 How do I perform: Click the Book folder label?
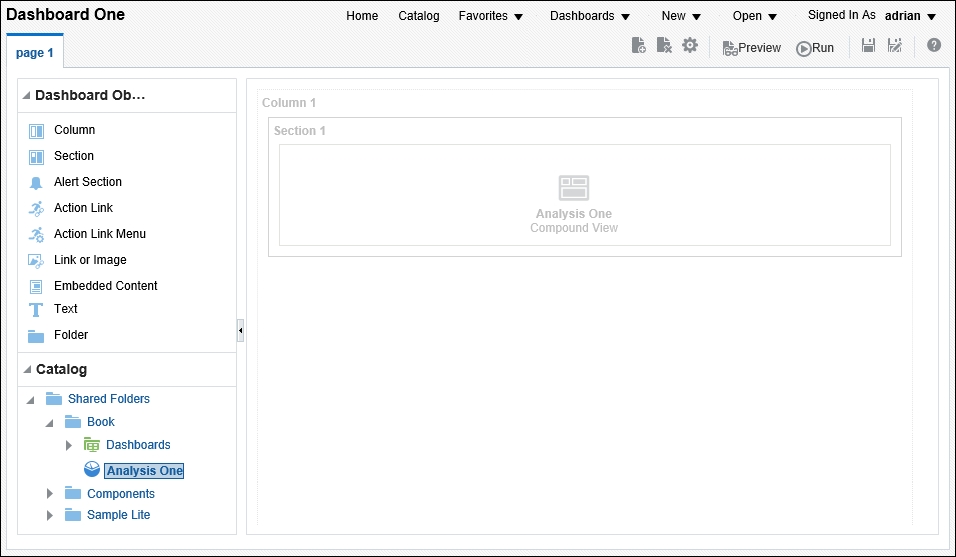(x=101, y=422)
